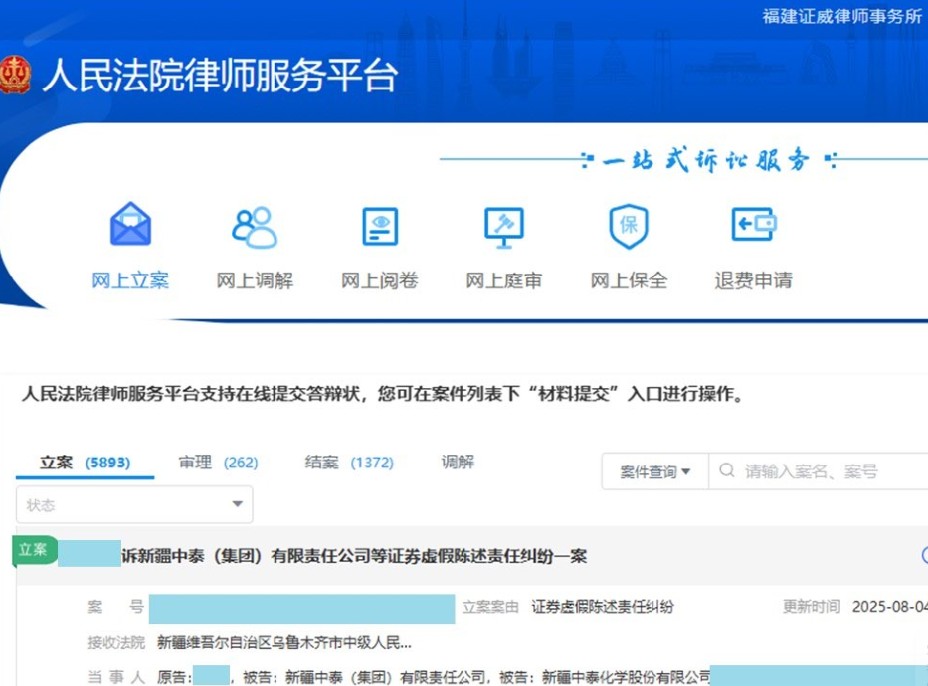
Task: Open the 网上庭审 gavel screen icon
Action: point(504,227)
